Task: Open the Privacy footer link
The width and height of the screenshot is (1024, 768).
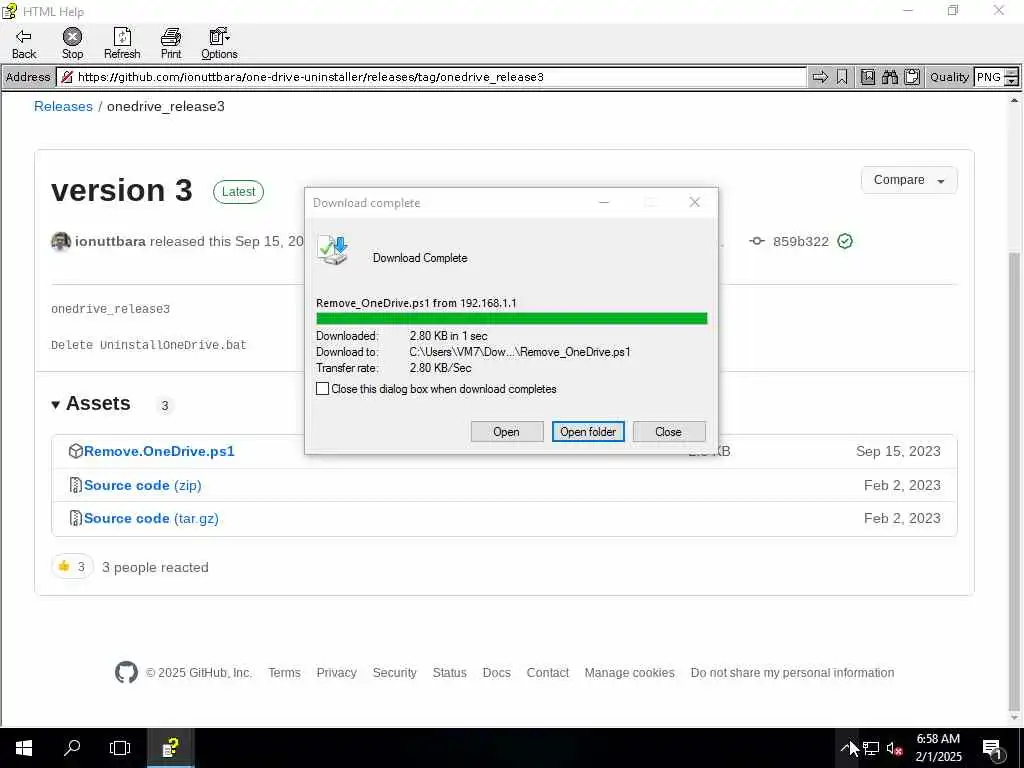Action: (336, 673)
